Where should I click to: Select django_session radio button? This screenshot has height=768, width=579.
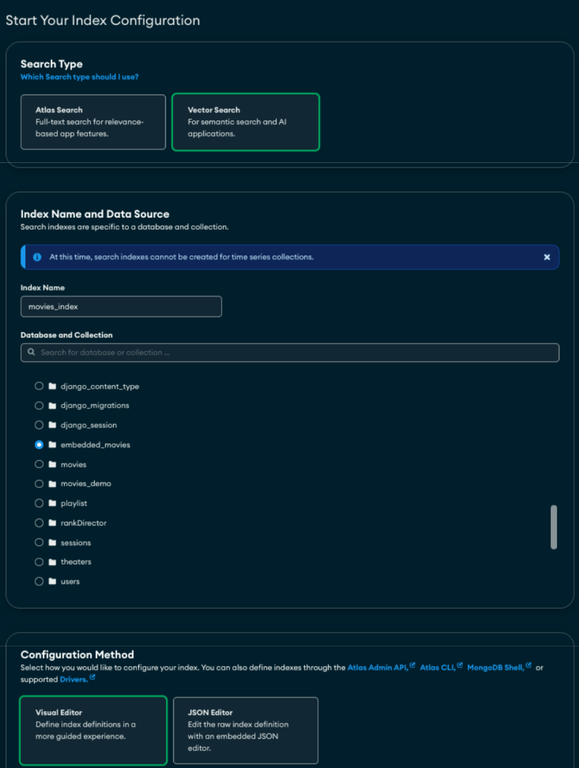click(39, 425)
